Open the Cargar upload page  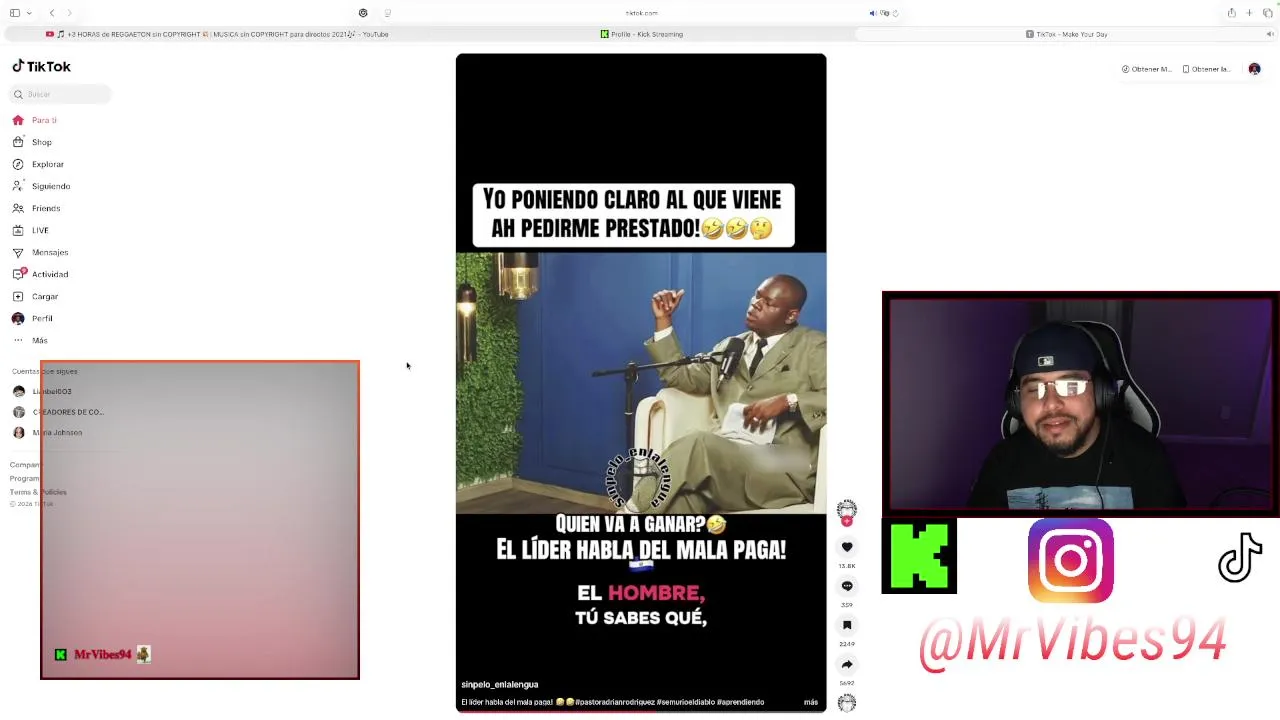click(x=35, y=296)
